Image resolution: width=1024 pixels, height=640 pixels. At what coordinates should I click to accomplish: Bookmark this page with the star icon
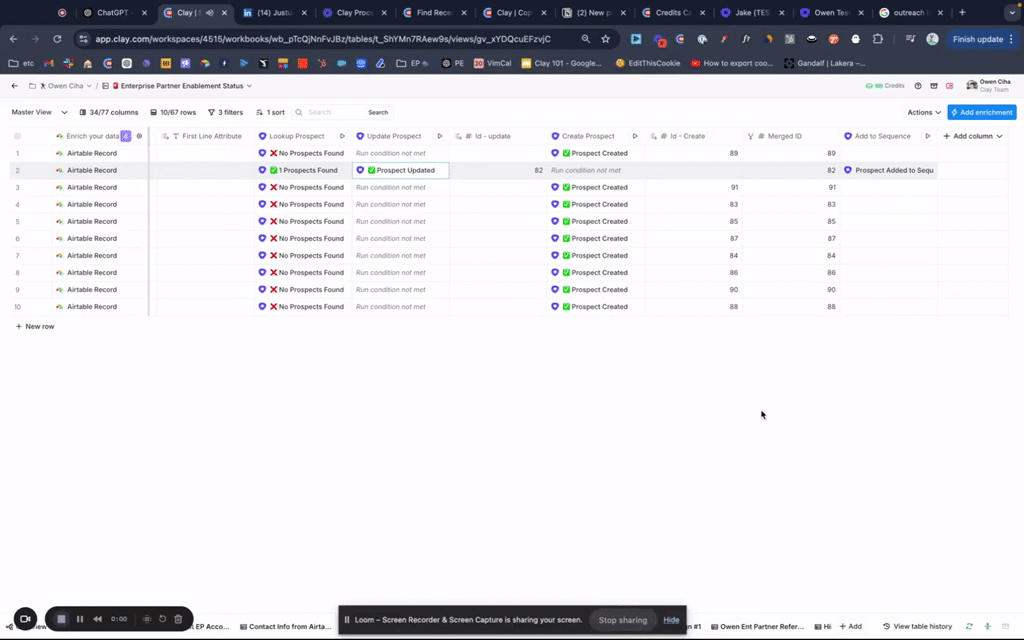[x=605, y=39]
